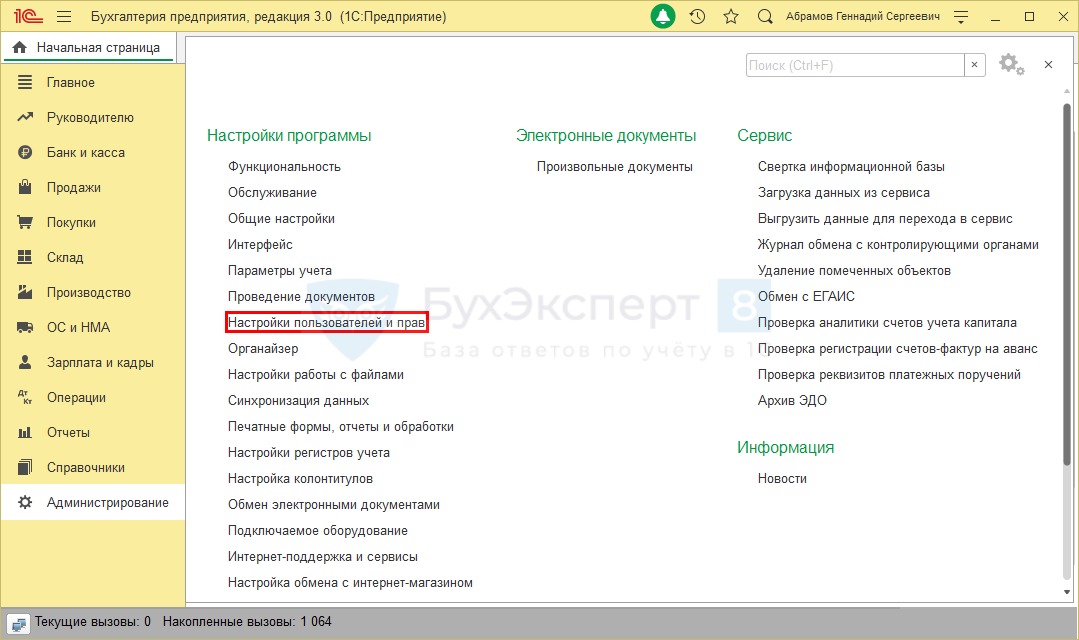Open service menu lines icon beside username
Viewport: 1079px width, 640px height.
tap(961, 17)
